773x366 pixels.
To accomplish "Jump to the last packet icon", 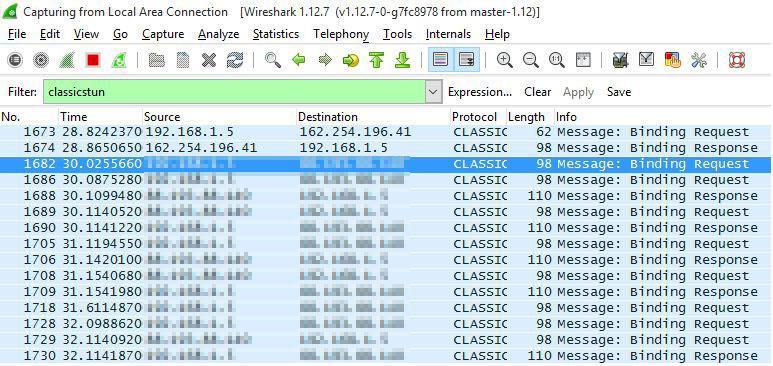I will (x=403, y=61).
